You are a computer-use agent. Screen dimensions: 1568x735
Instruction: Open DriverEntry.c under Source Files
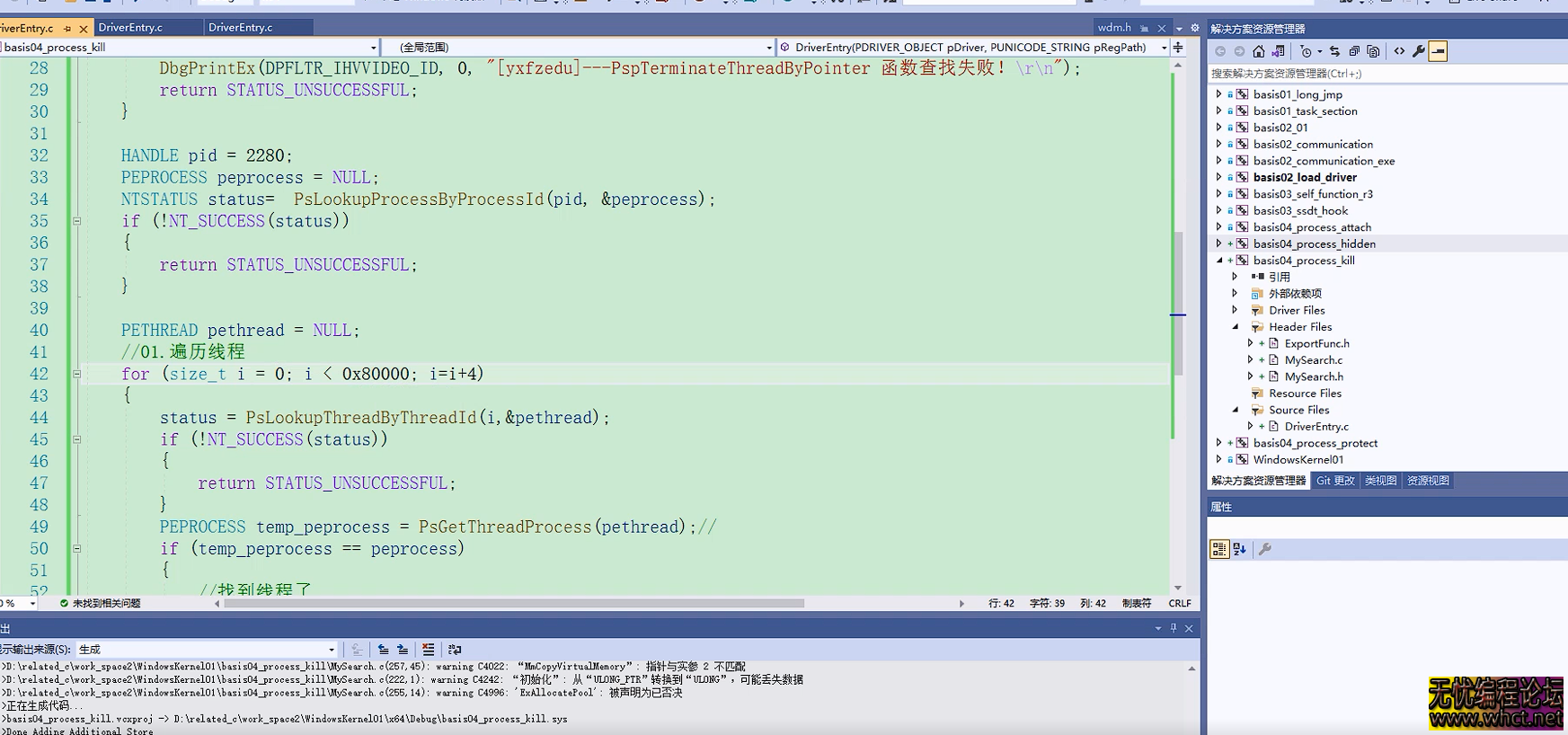pos(1316,427)
